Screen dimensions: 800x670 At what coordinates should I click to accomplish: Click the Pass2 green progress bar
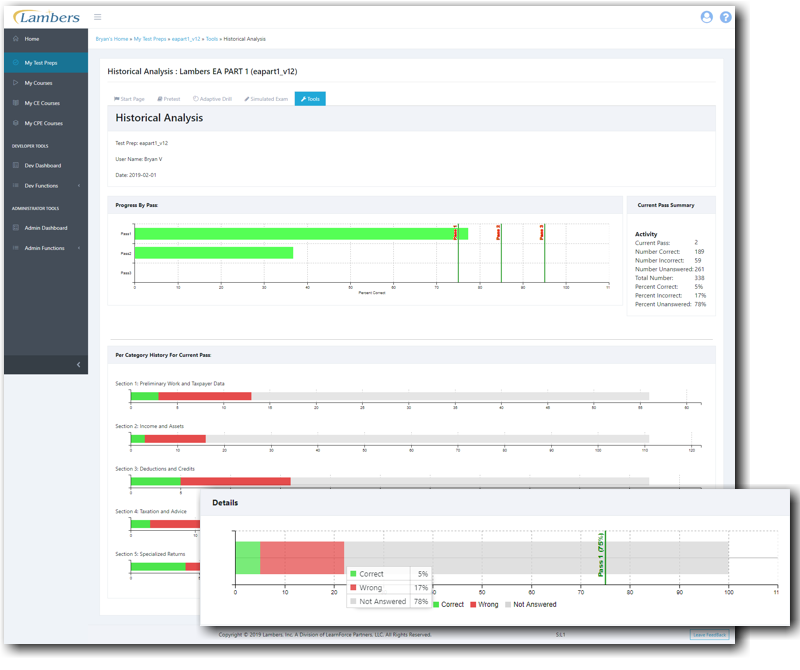214,253
